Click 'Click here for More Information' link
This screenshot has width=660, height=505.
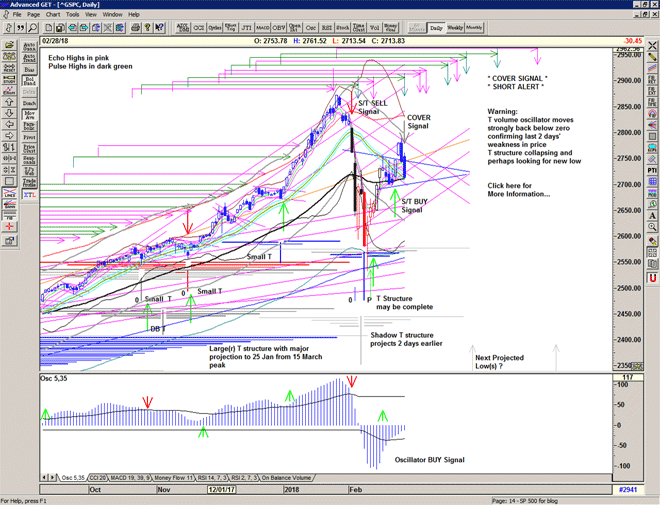(519, 190)
